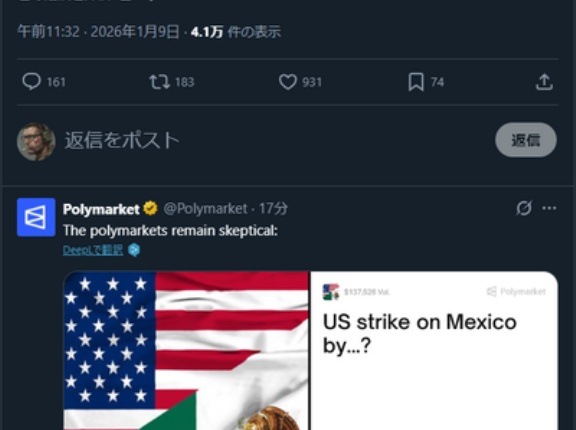Open the @Polymarket handle link

pyautogui.click(x=205, y=209)
